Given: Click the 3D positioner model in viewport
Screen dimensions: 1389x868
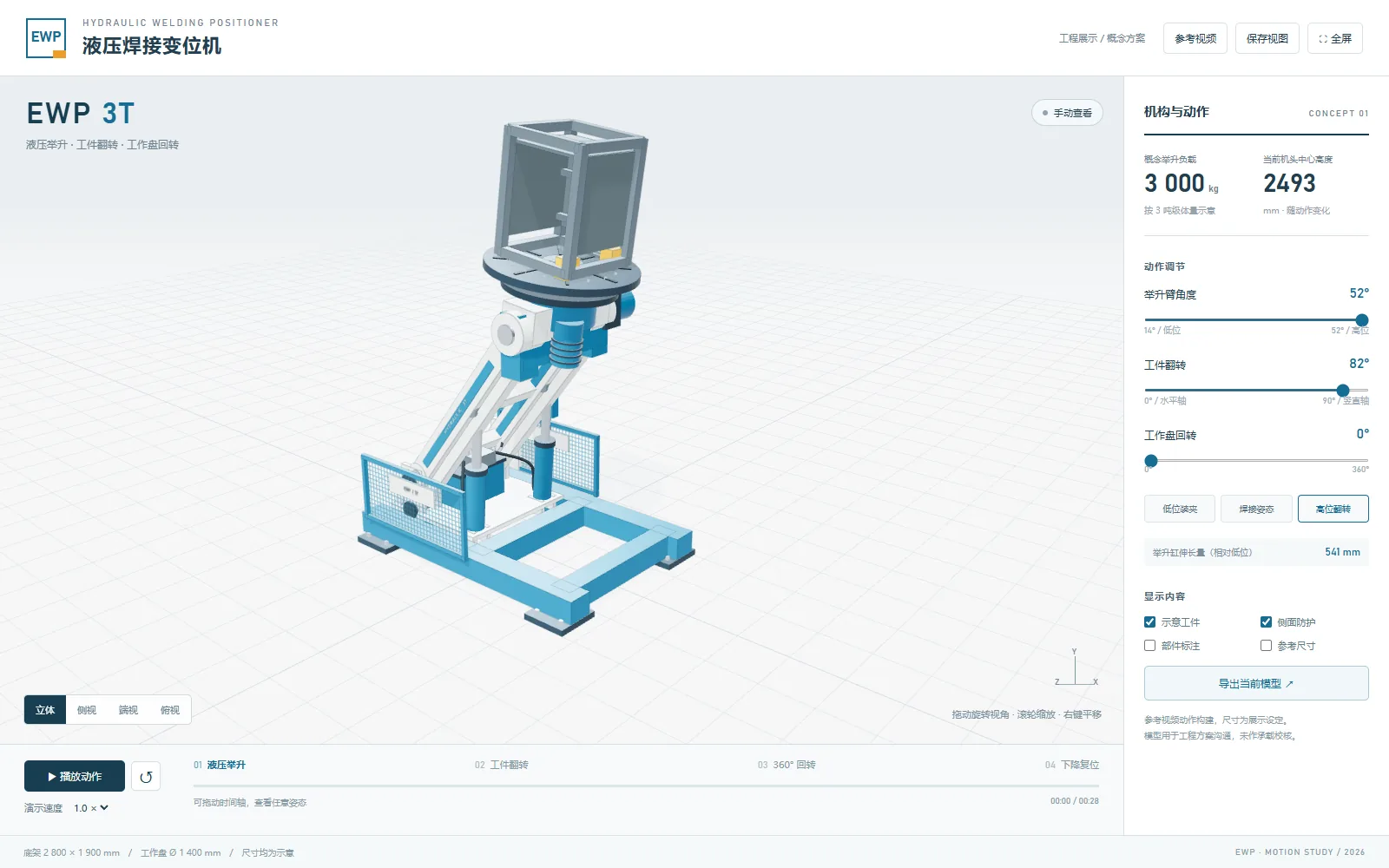Looking at the screenshot, I should pyautogui.click(x=525, y=378).
